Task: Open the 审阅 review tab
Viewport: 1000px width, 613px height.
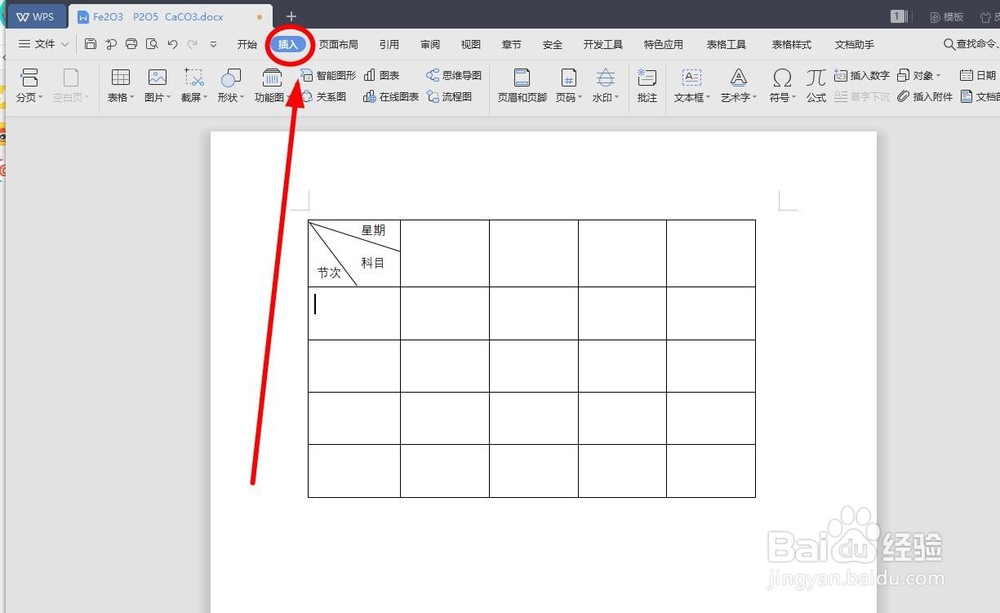Action: (x=429, y=44)
